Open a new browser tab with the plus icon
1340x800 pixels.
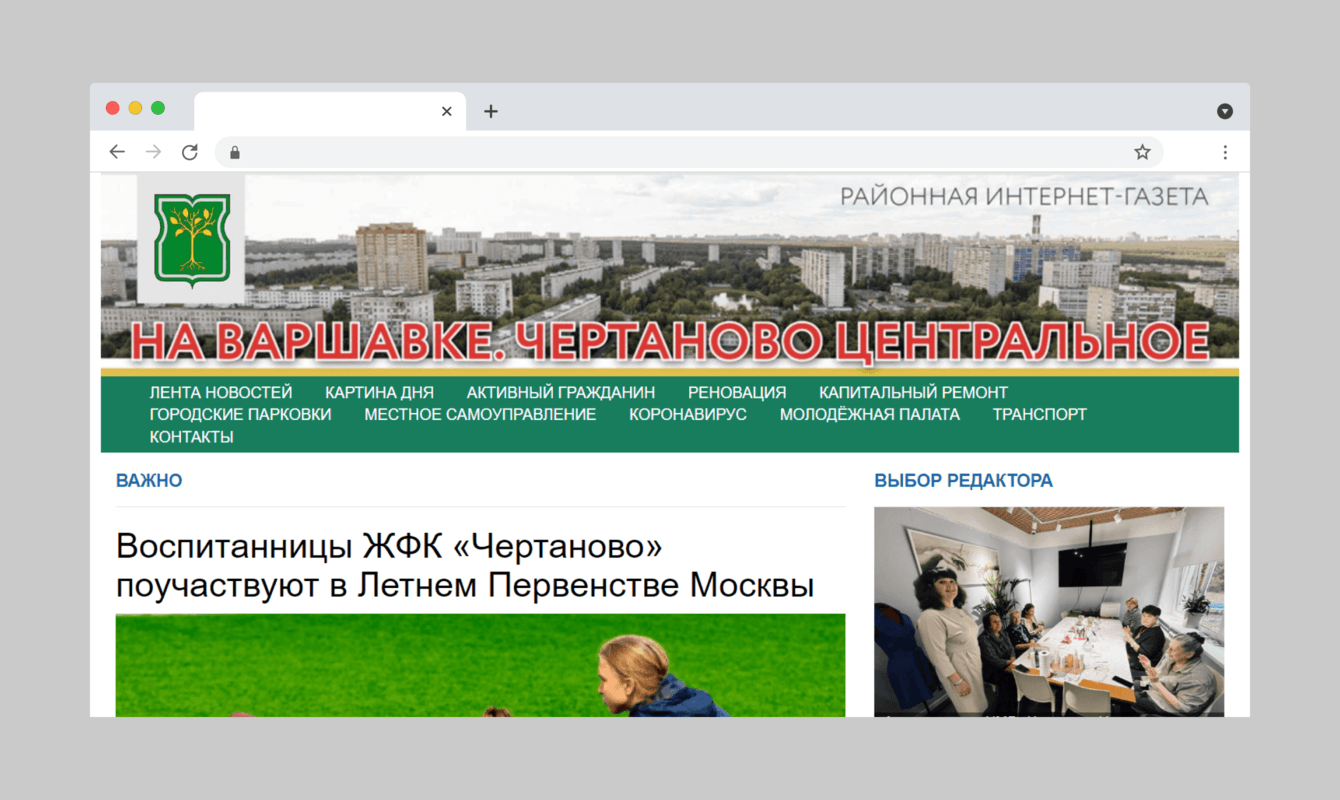490,111
